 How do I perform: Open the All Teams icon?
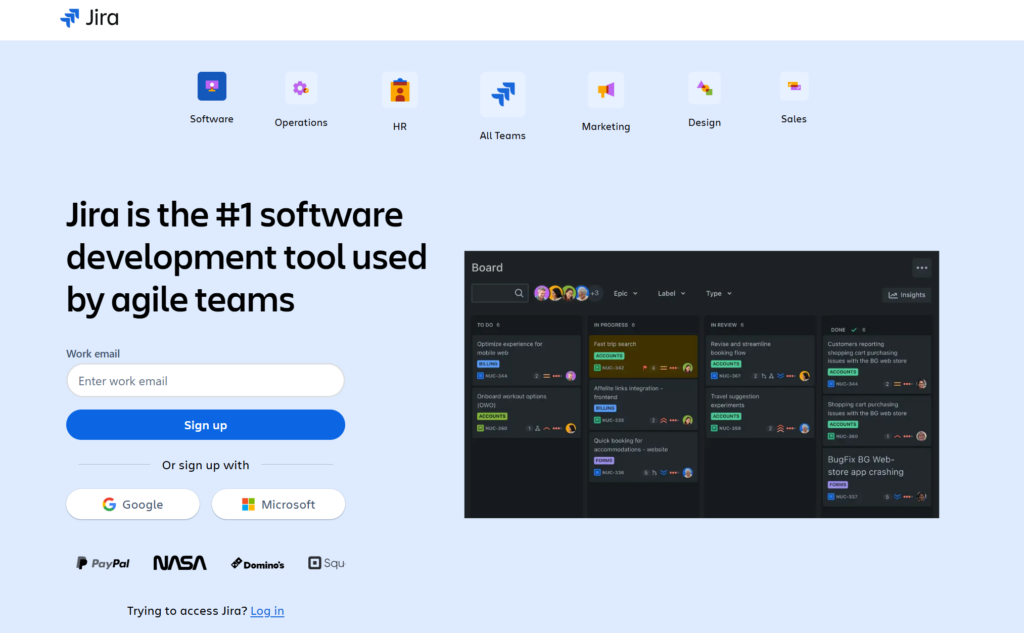[x=502, y=95]
